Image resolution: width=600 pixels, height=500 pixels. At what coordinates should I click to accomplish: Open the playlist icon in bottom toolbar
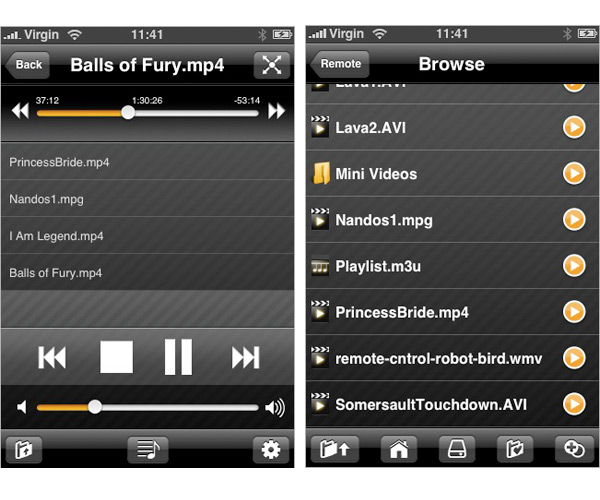[148, 450]
